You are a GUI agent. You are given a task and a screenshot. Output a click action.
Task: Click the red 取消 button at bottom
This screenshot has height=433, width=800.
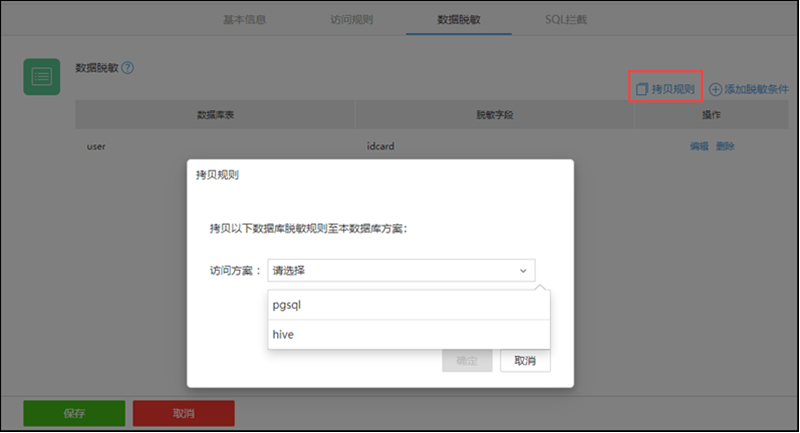tap(183, 413)
